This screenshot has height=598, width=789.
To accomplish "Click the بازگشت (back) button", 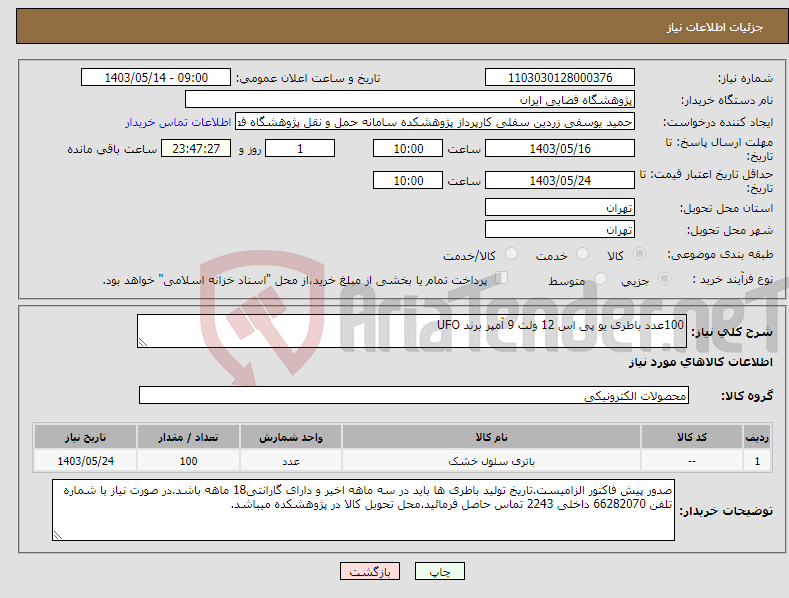I will pyautogui.click(x=370, y=572).
